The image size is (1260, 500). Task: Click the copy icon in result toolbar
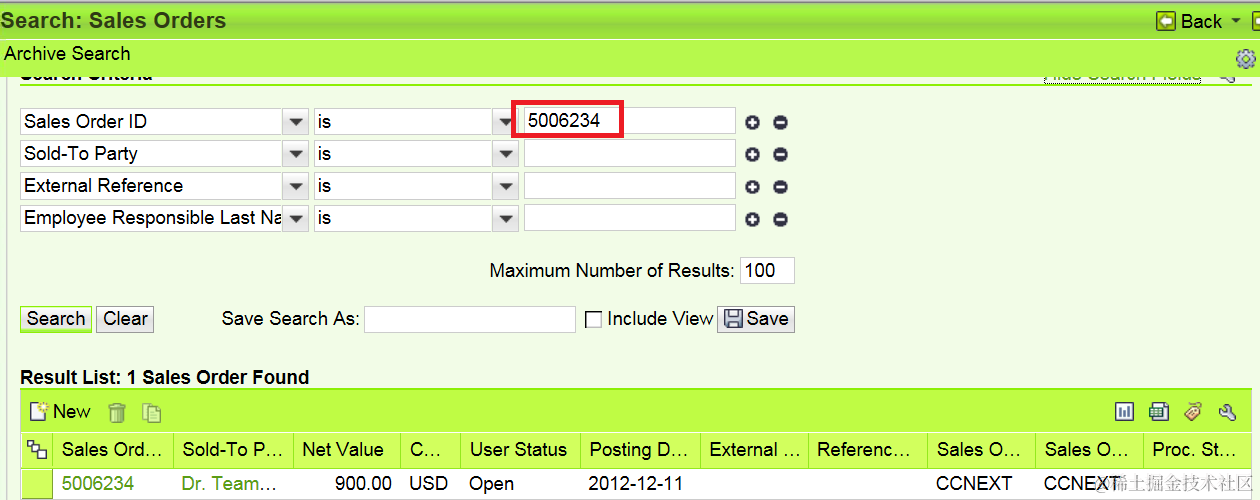point(151,412)
